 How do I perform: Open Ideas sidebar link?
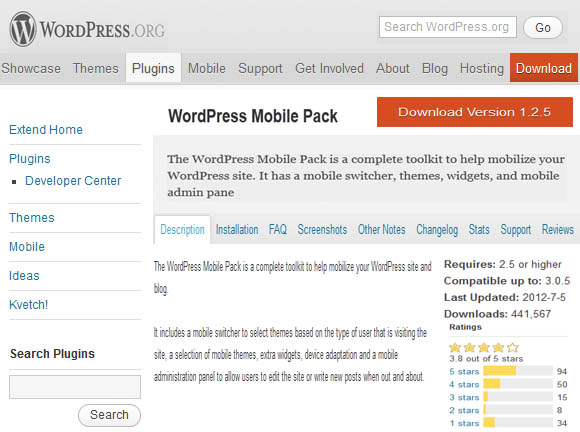(x=24, y=276)
